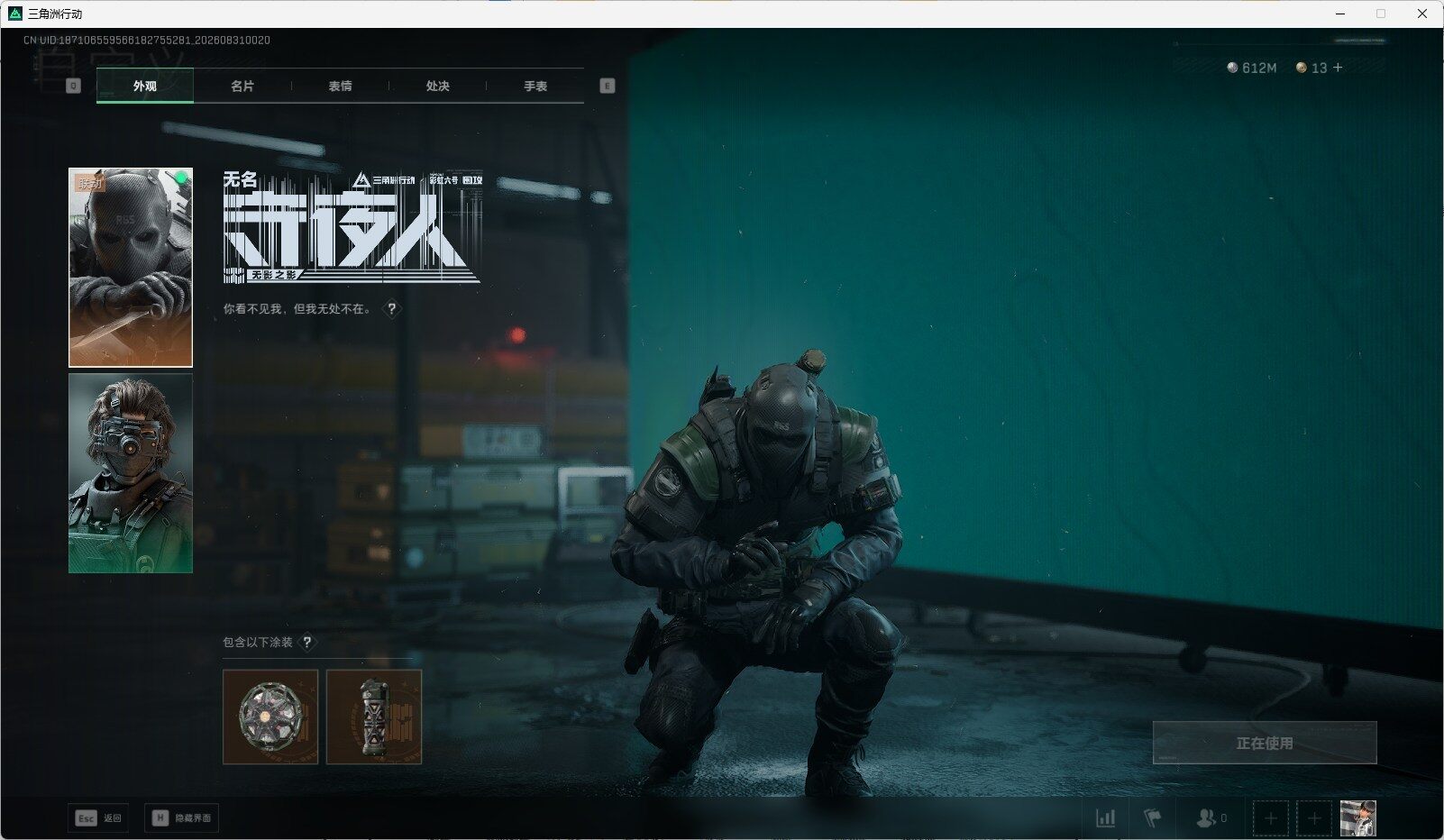
Task: Click the gold coin balance showing 13
Action: [1311, 68]
